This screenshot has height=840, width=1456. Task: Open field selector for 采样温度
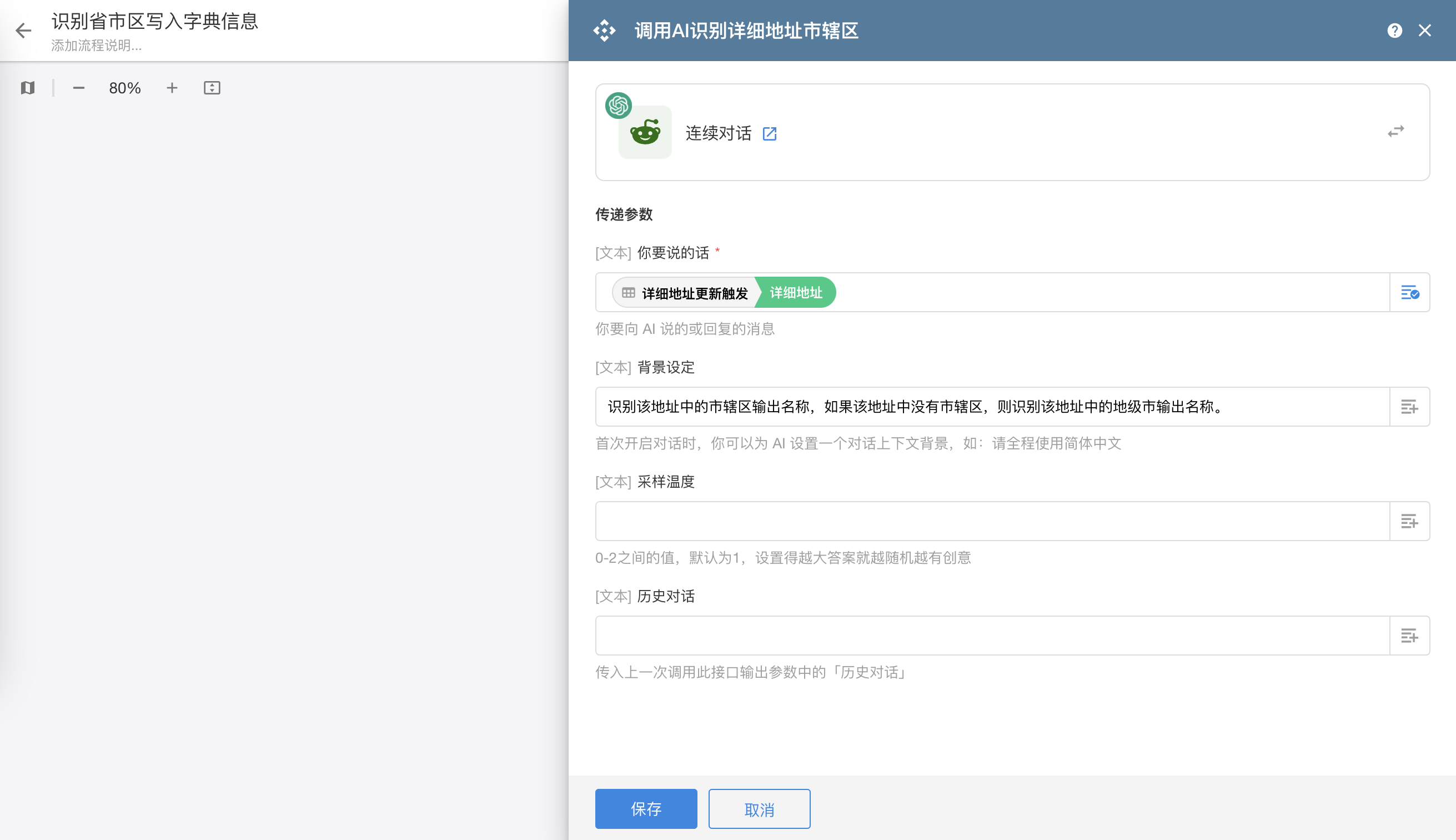coord(1409,521)
